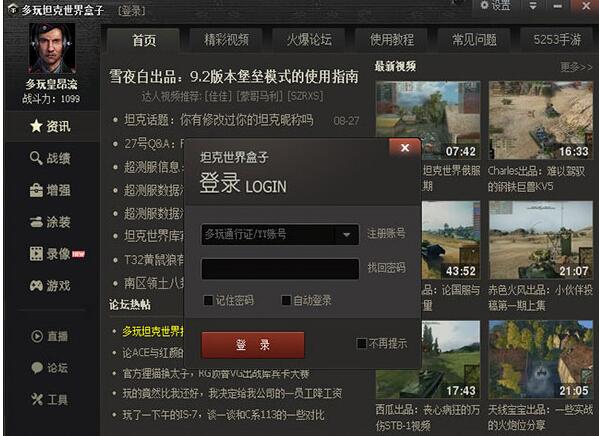Tick the 自动登录 checkbox

[x=286, y=300]
